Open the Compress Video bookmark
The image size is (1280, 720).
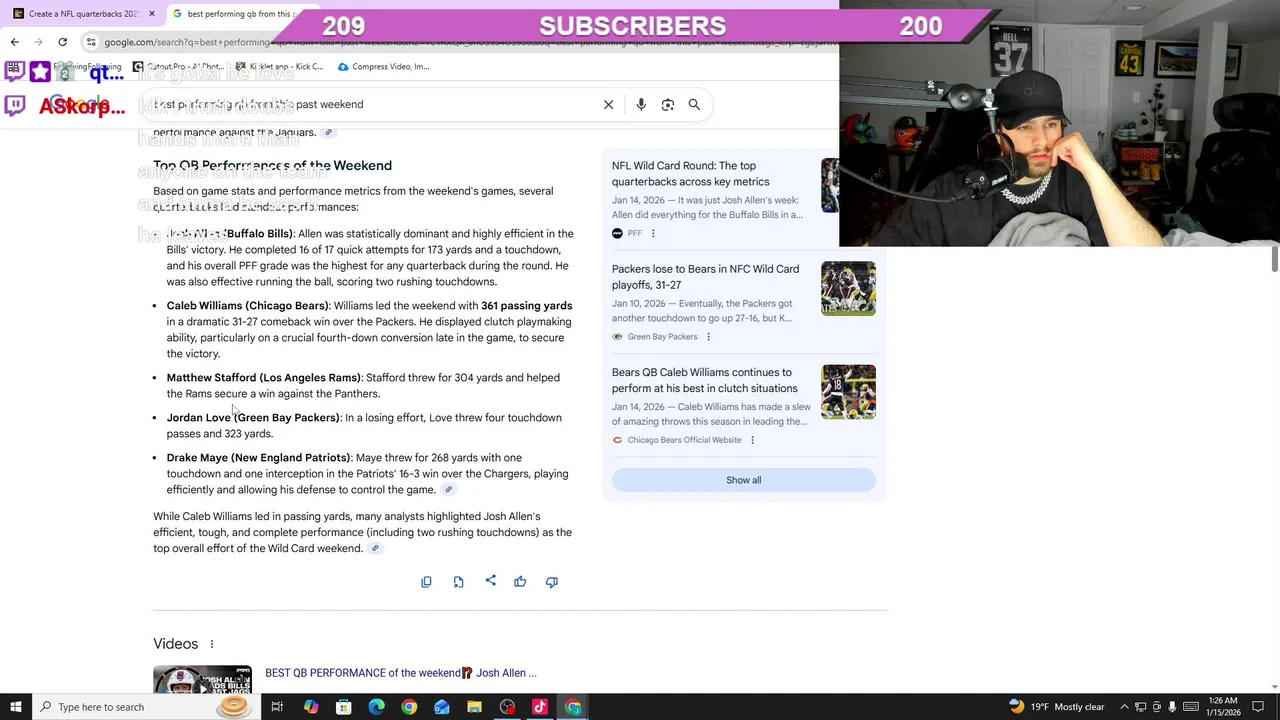384,67
